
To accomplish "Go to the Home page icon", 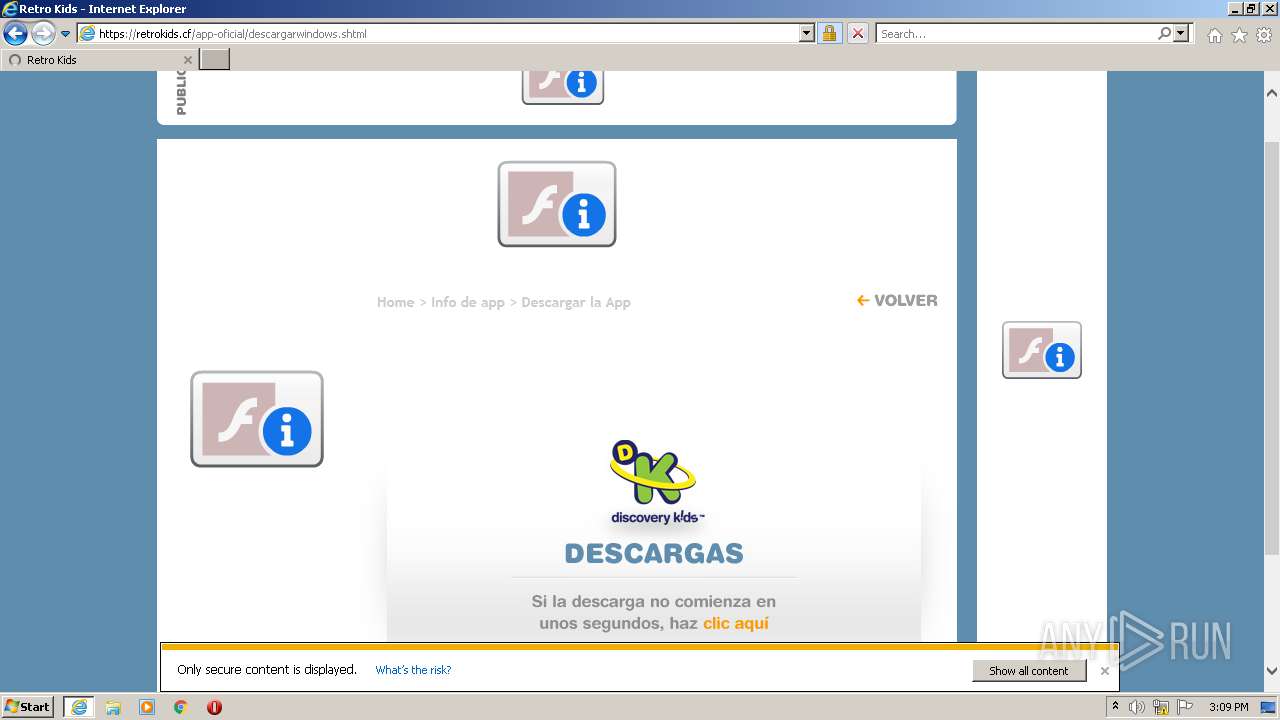I will point(1214,35).
